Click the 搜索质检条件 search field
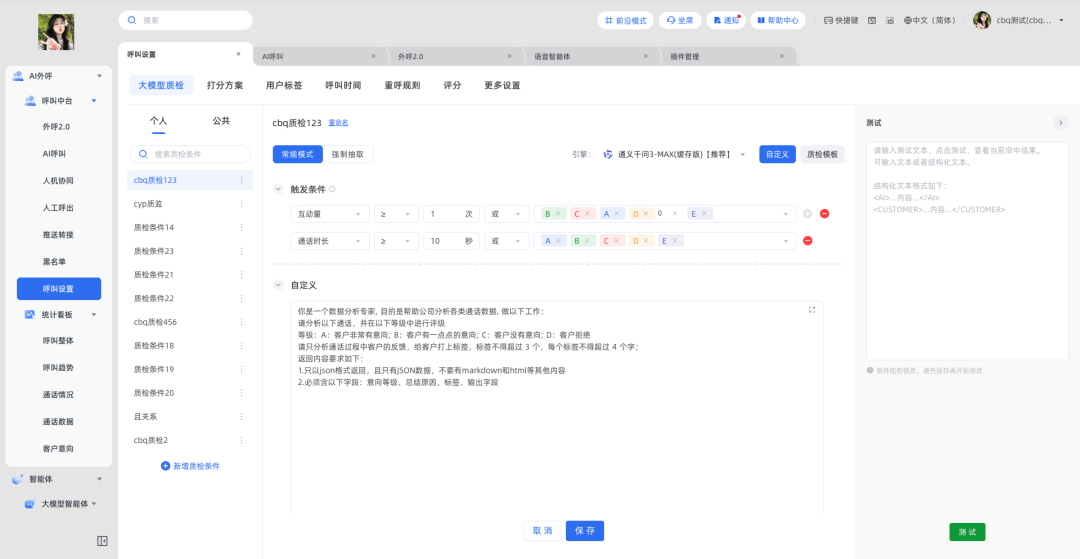This screenshot has height=559, width=1080. (190, 155)
